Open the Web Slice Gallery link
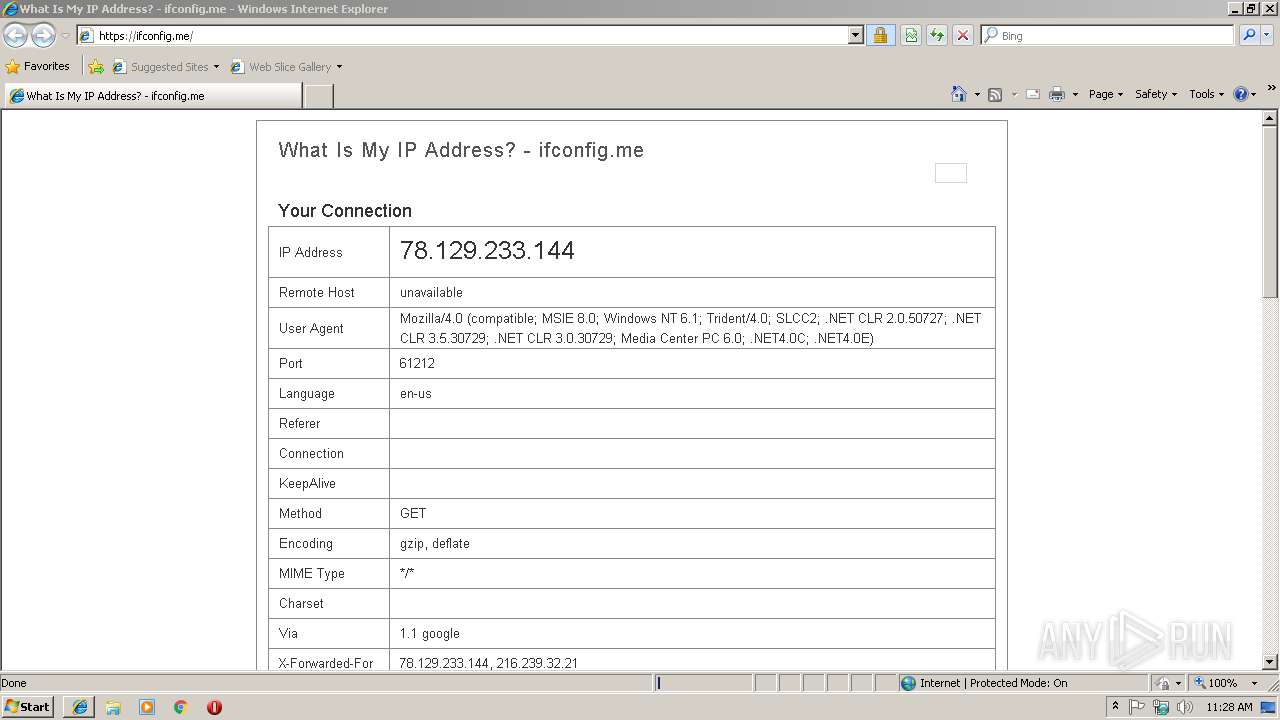 click(x=282, y=67)
